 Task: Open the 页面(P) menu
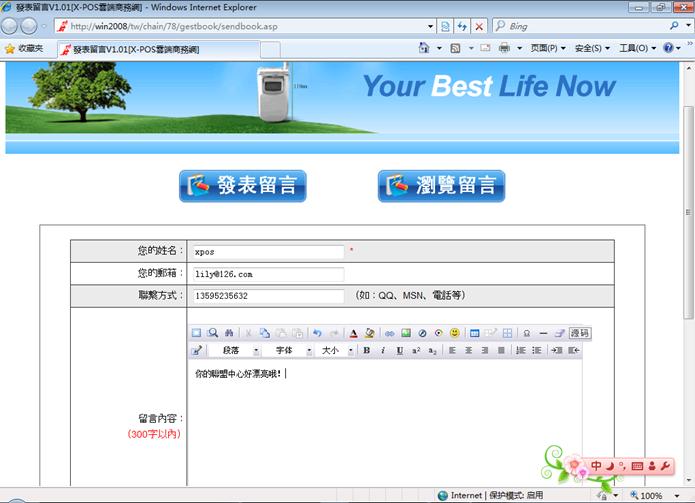(x=547, y=48)
